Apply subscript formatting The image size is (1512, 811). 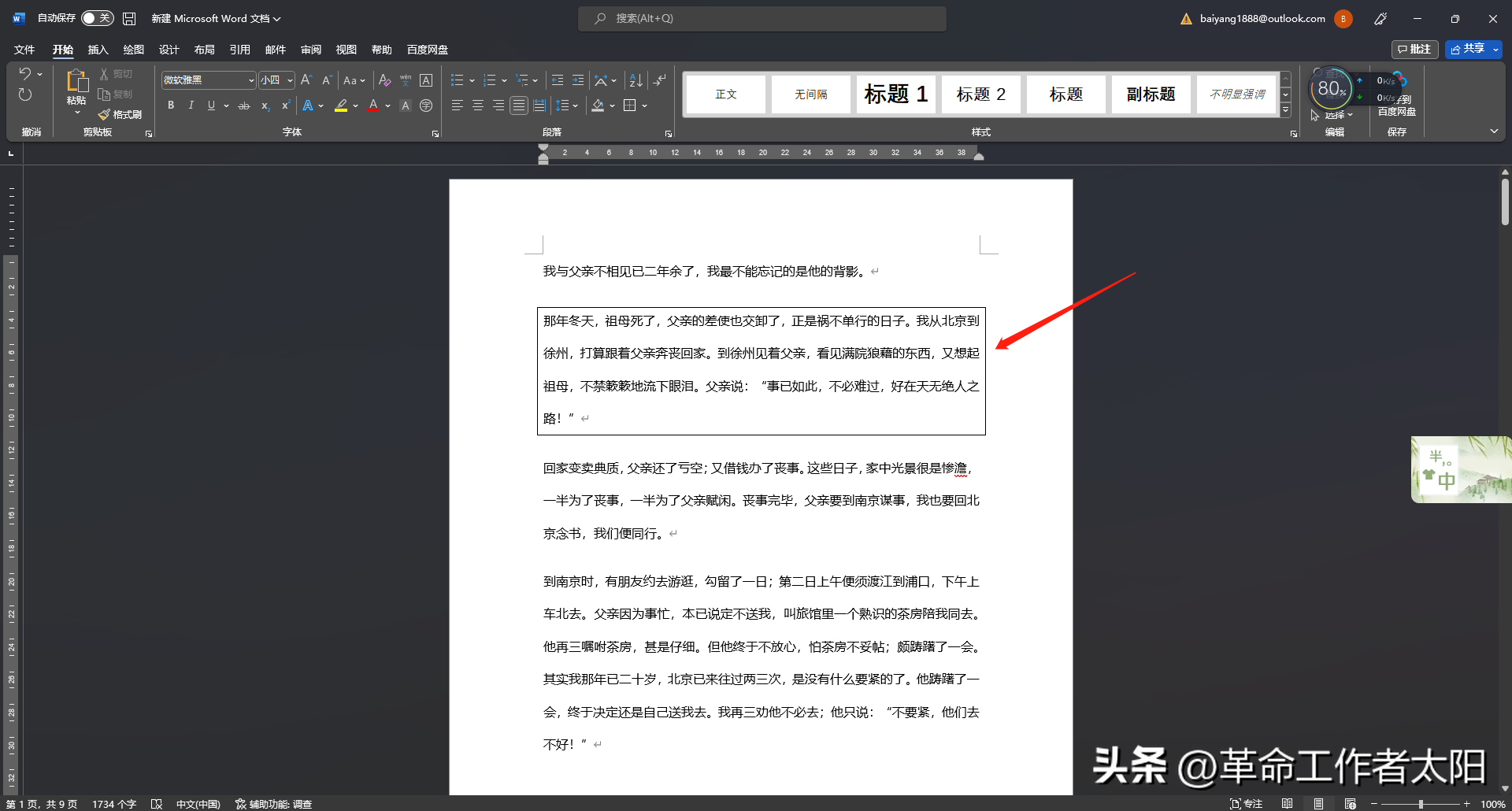click(x=265, y=106)
